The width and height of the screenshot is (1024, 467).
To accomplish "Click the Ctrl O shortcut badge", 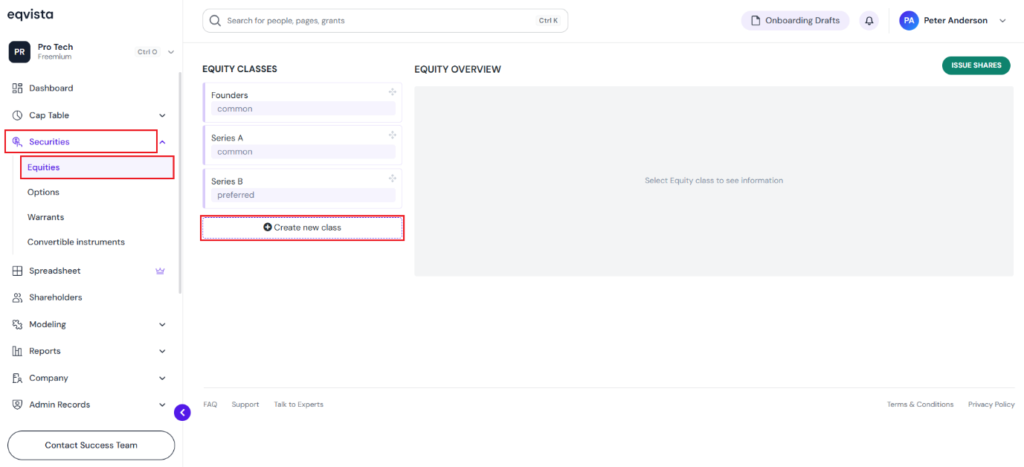I will 148,52.
